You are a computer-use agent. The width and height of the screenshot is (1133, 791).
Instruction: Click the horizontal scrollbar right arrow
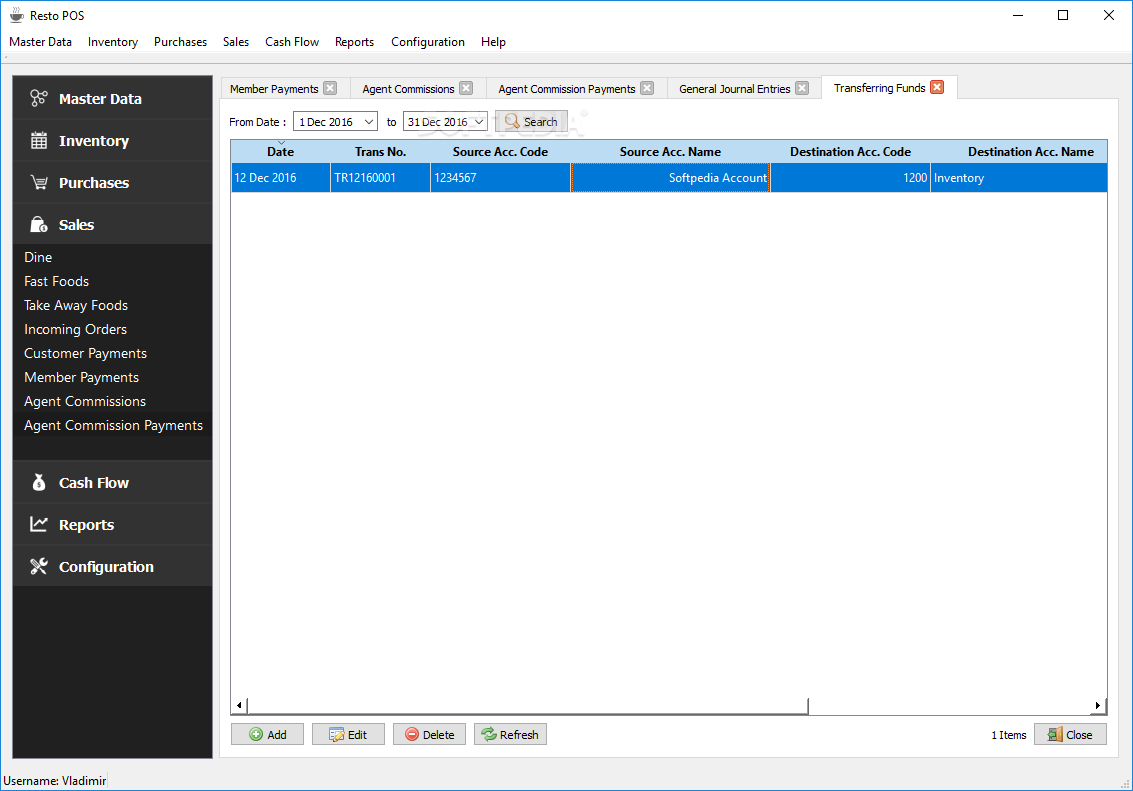(x=1098, y=705)
